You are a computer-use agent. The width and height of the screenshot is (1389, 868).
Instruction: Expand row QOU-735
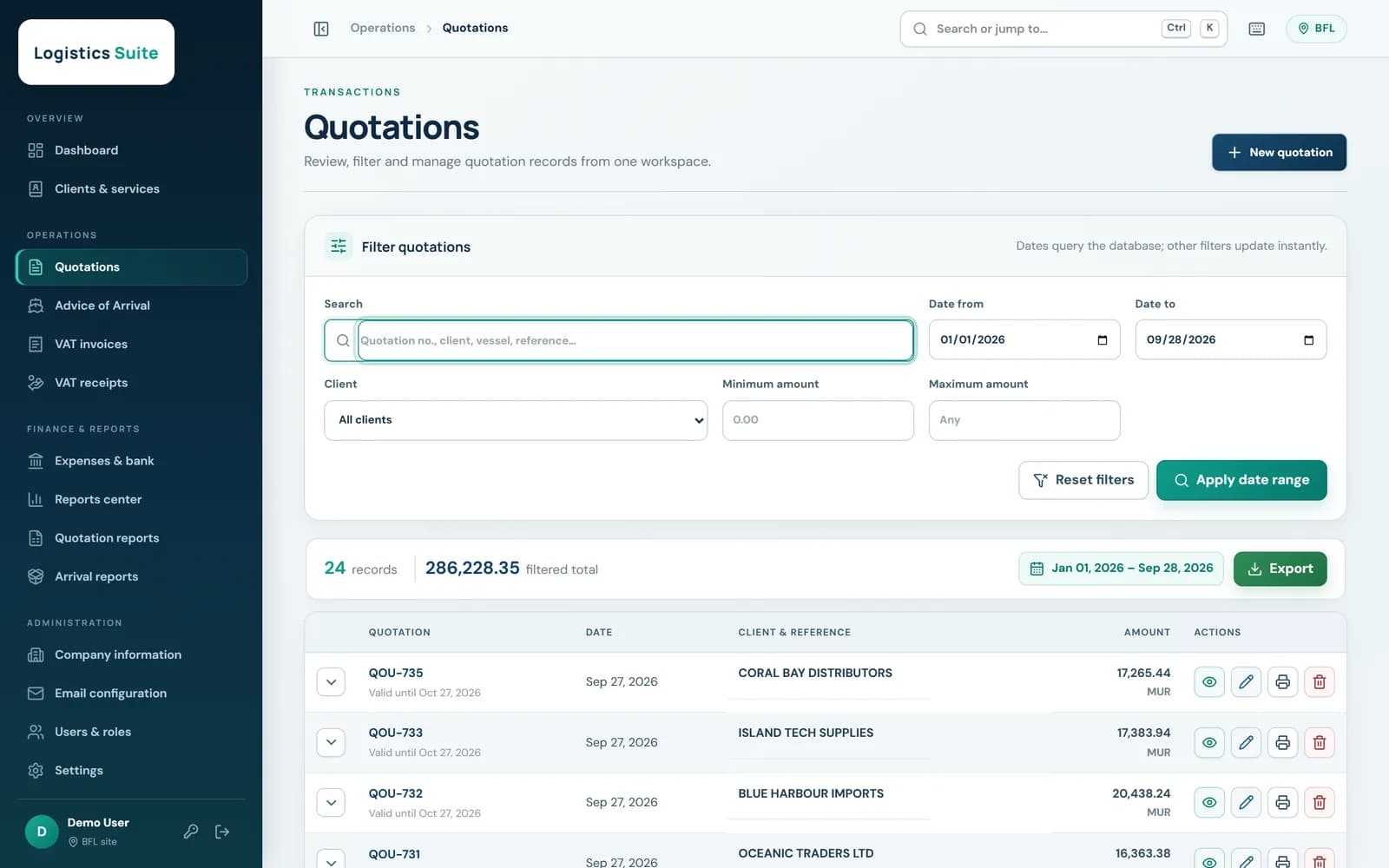[x=331, y=682]
